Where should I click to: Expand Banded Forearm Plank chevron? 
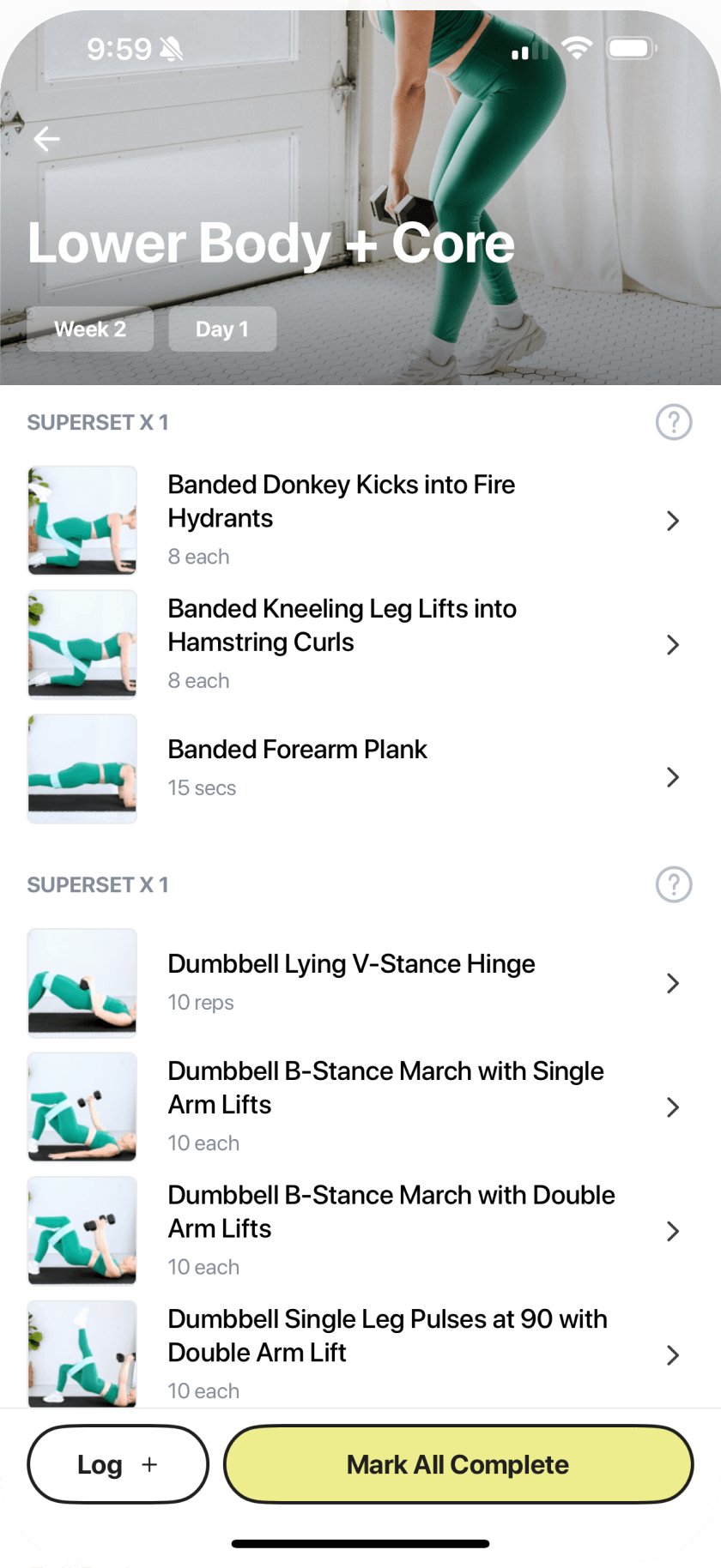[673, 777]
